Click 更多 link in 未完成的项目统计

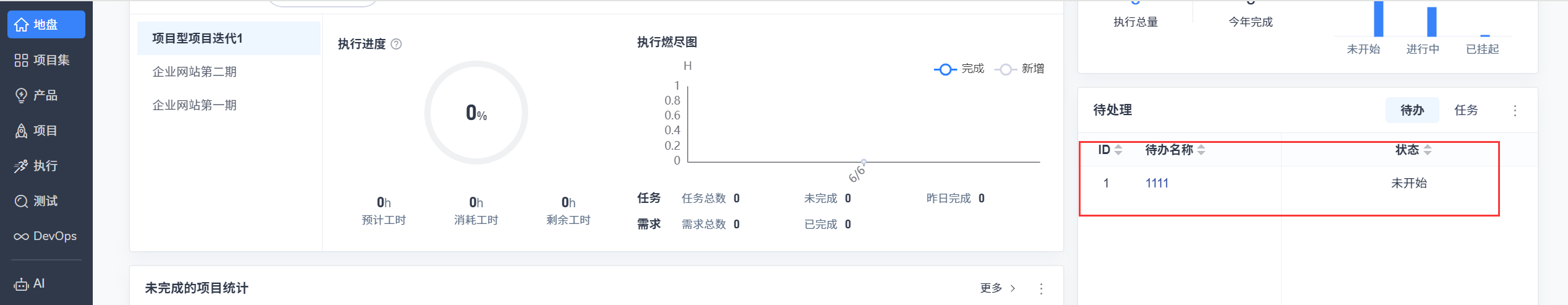coord(997,288)
